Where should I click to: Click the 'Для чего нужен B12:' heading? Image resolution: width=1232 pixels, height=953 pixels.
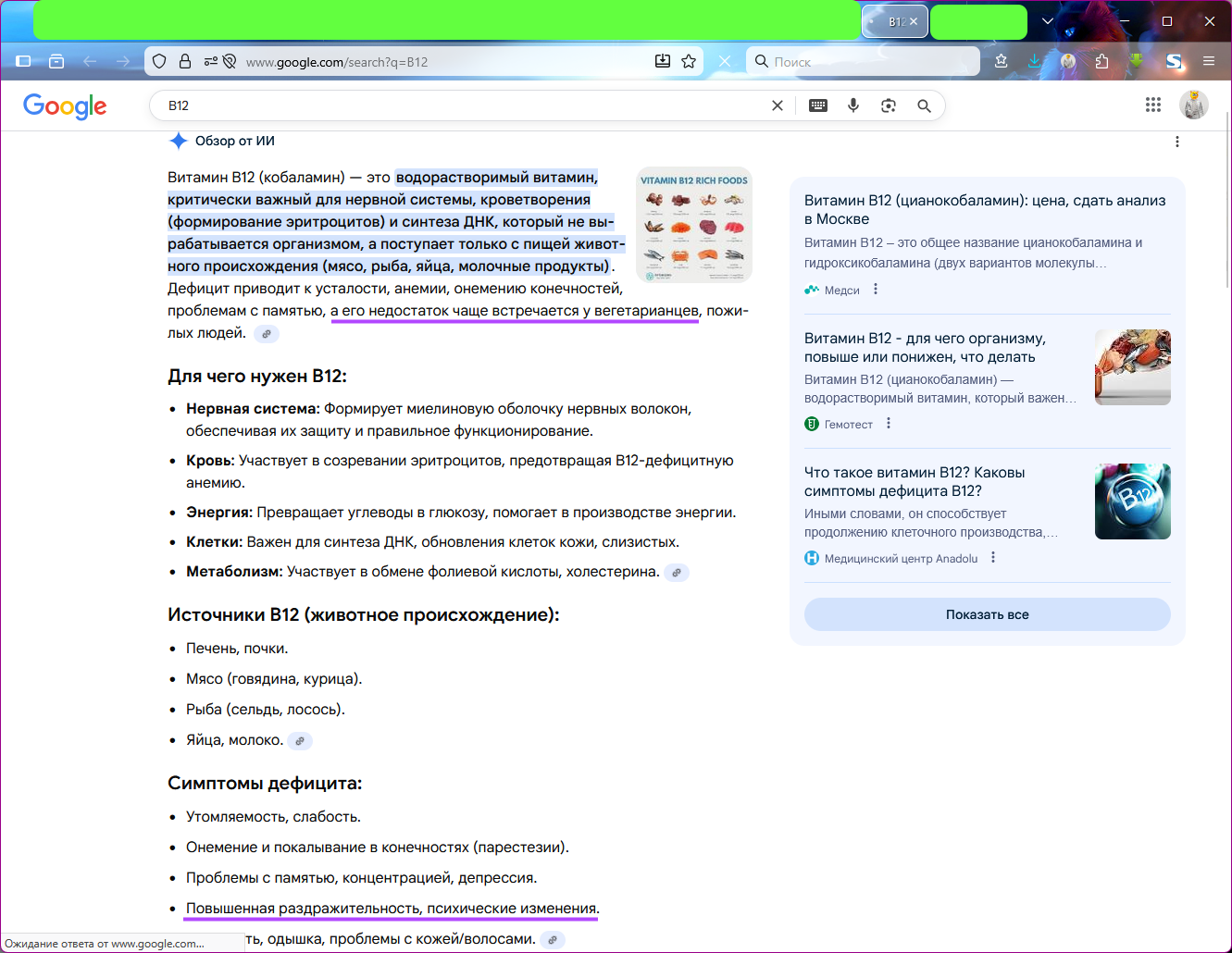point(257,376)
